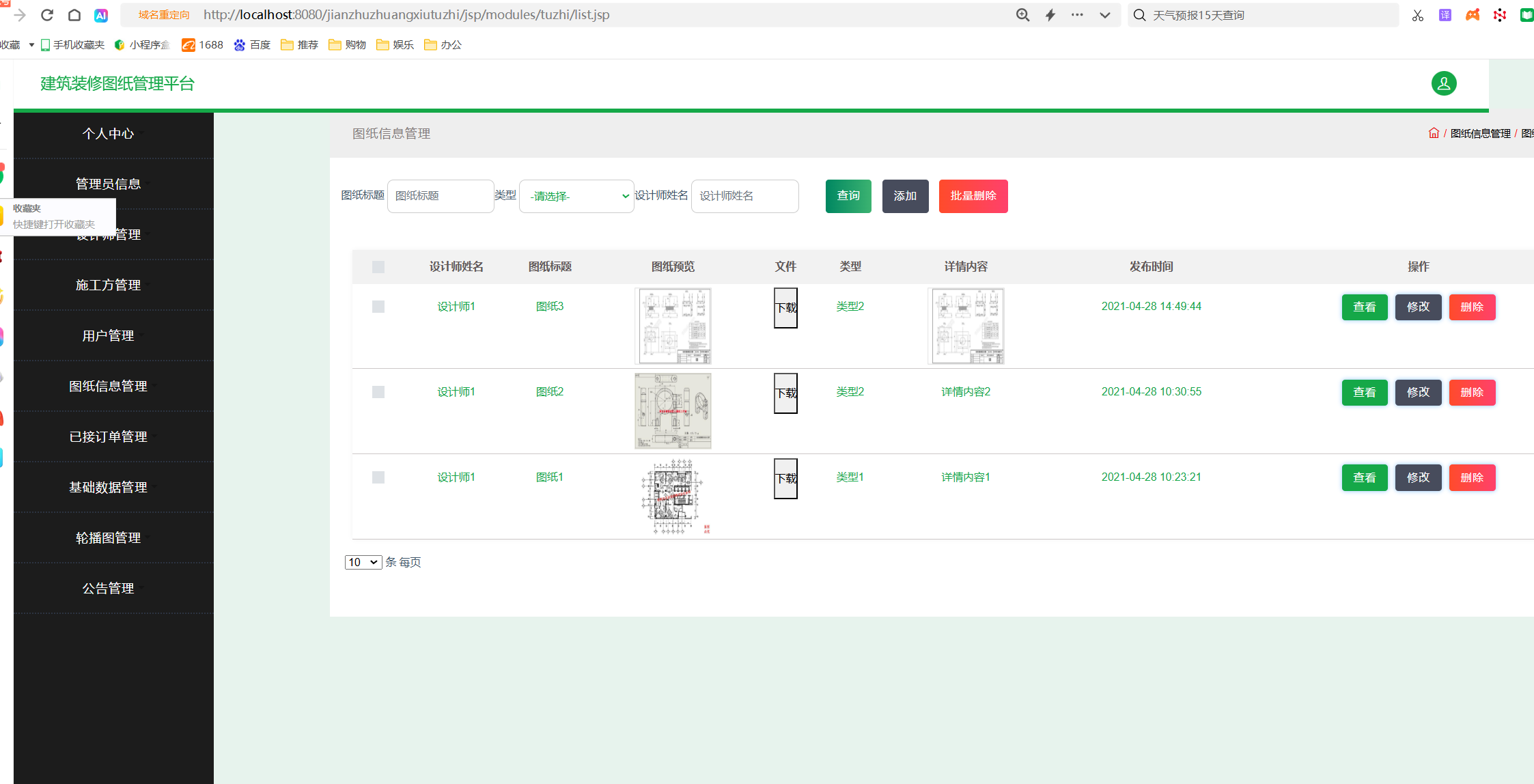Open the green reading-mode extension icon

(1527, 14)
